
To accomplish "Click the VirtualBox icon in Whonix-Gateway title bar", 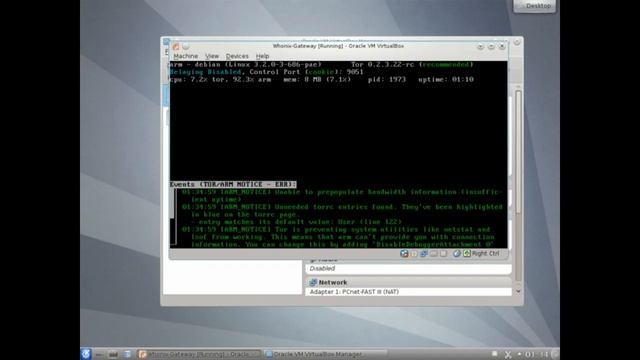I will [176, 47].
